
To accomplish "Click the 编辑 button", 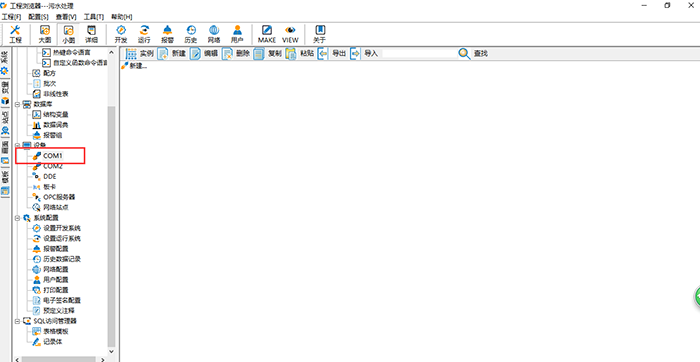I will [x=204, y=54].
